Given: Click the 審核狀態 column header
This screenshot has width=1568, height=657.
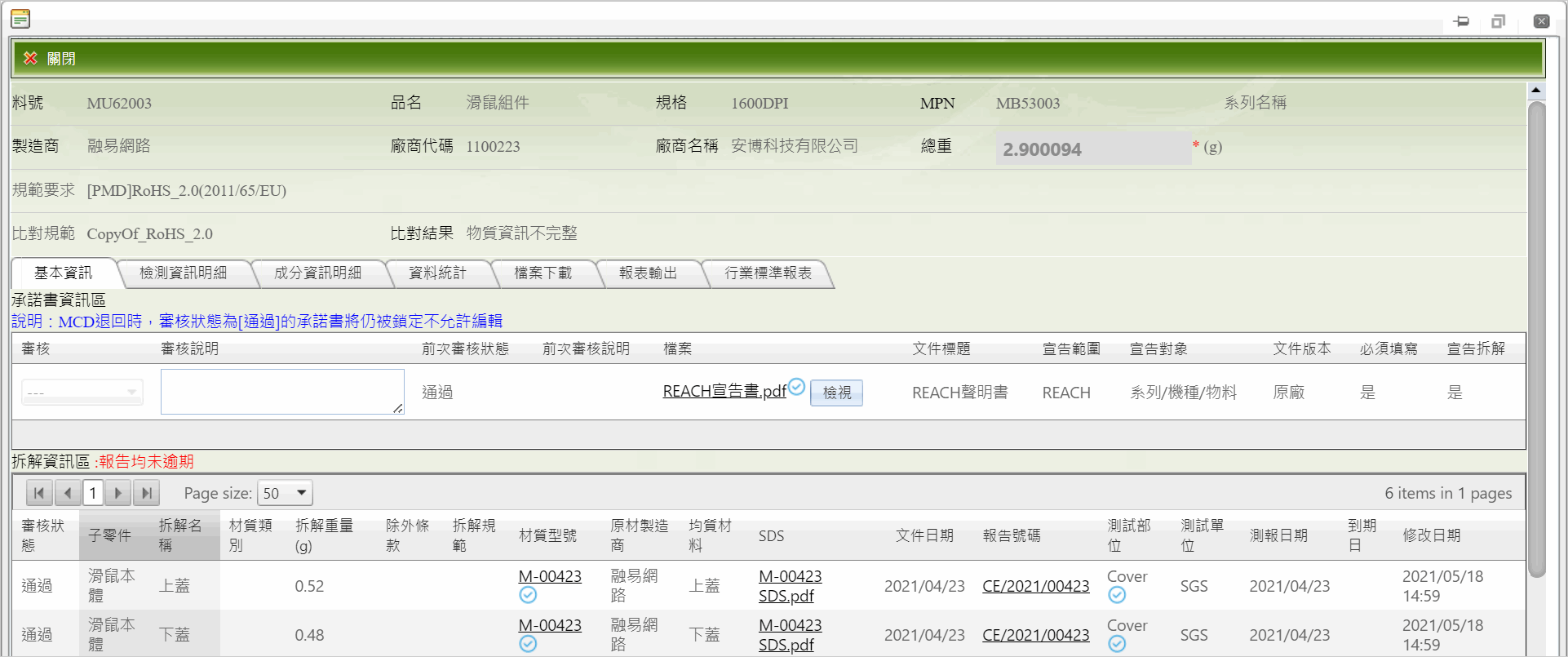Looking at the screenshot, I should tap(42, 535).
